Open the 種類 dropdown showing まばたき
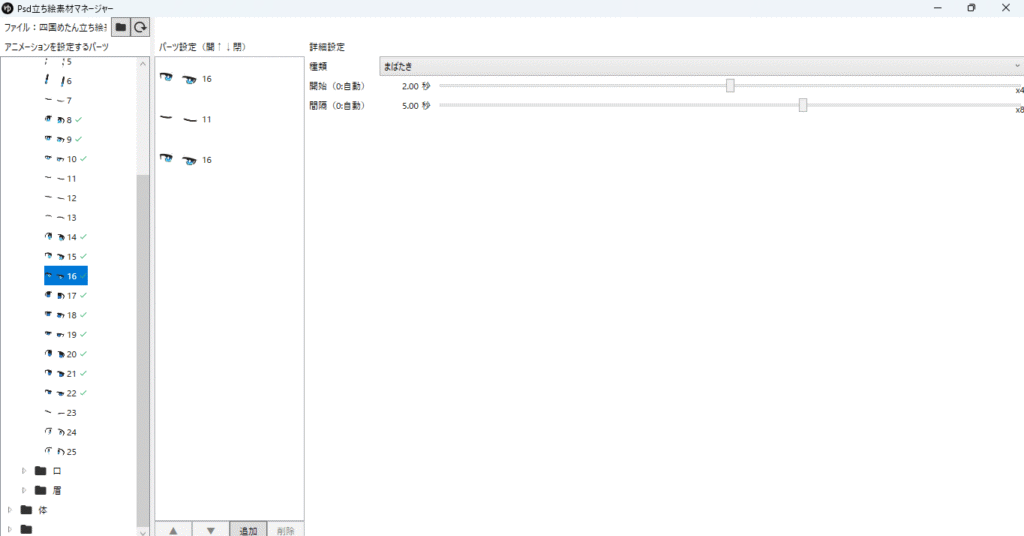This screenshot has height=536, width=1024. [700, 66]
